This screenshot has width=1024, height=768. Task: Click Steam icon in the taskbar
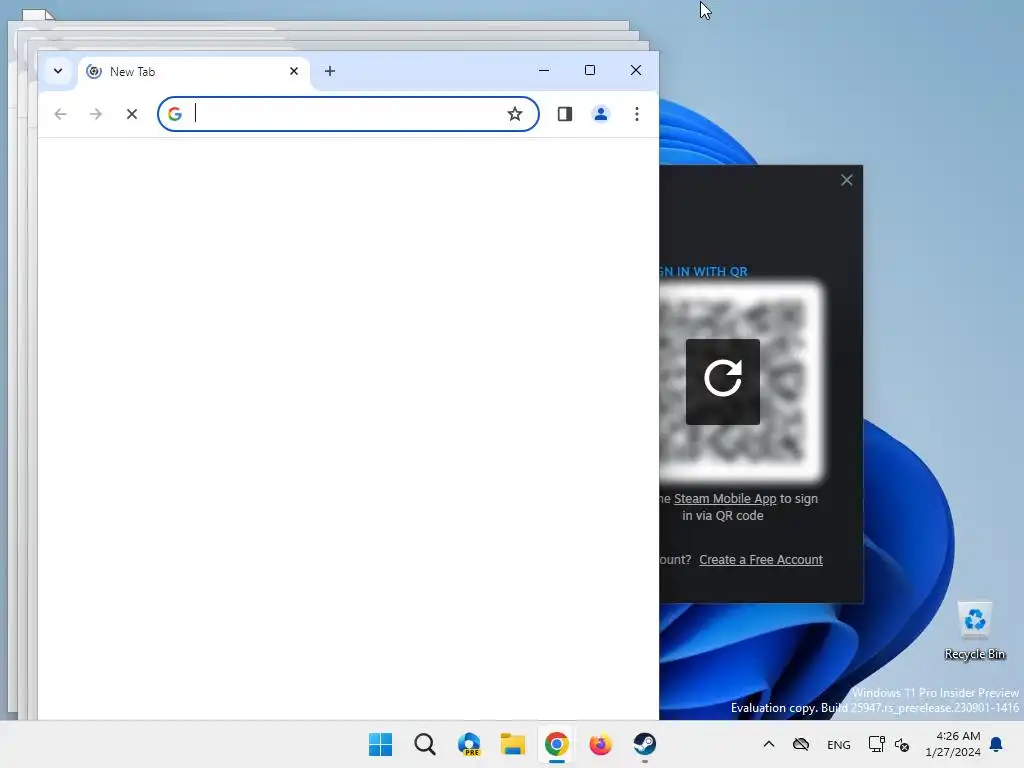645,744
